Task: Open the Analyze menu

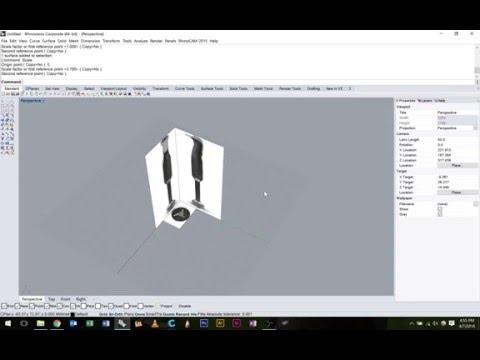Action: coord(141,41)
